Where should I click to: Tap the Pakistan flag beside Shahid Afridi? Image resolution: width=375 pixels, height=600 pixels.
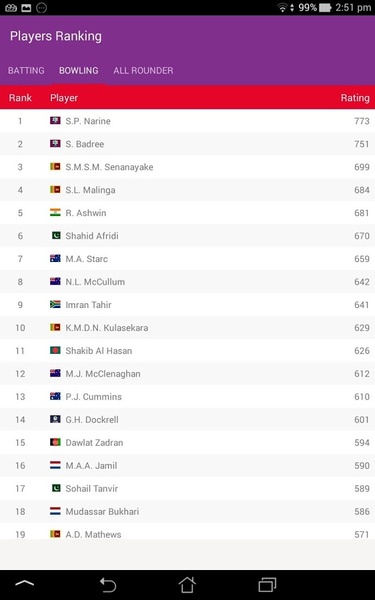[56, 236]
